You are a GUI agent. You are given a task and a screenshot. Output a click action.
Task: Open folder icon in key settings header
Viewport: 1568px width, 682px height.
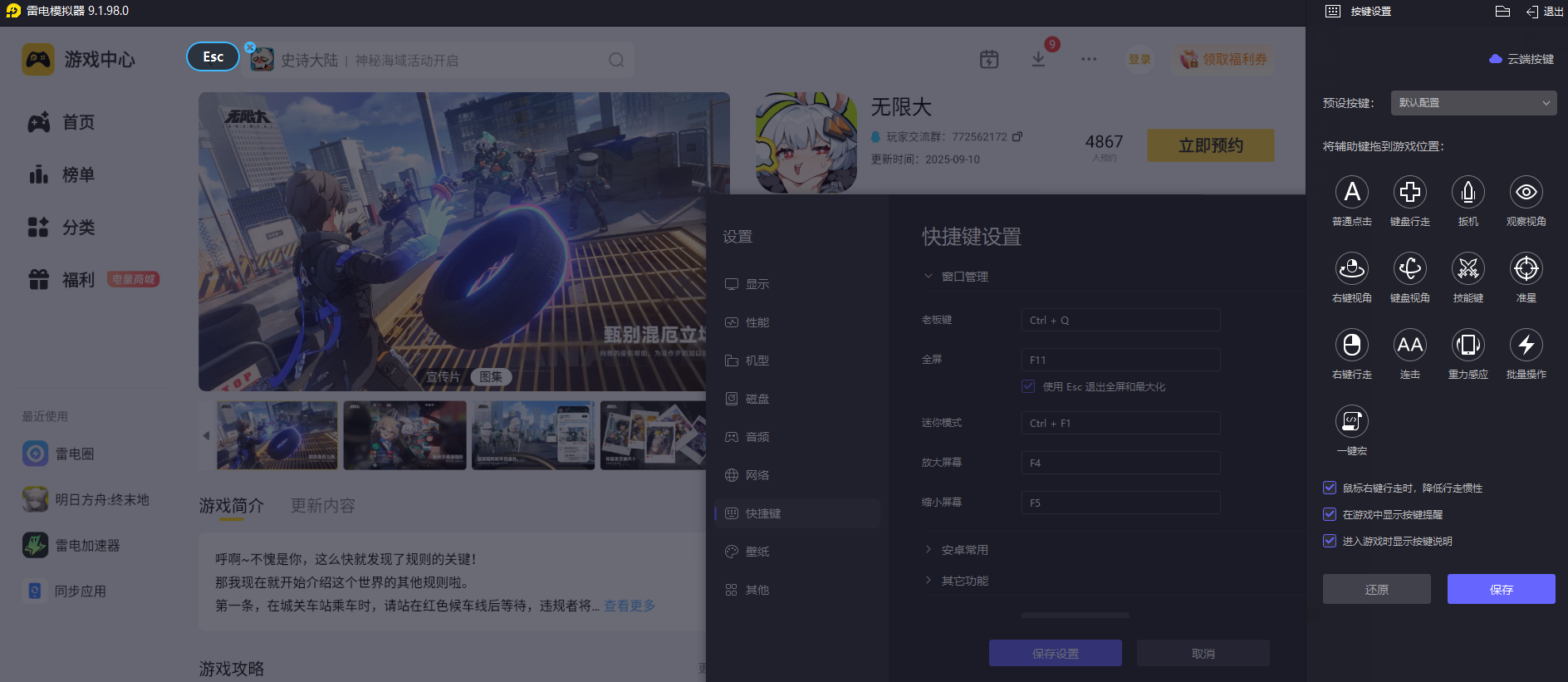(x=1502, y=12)
